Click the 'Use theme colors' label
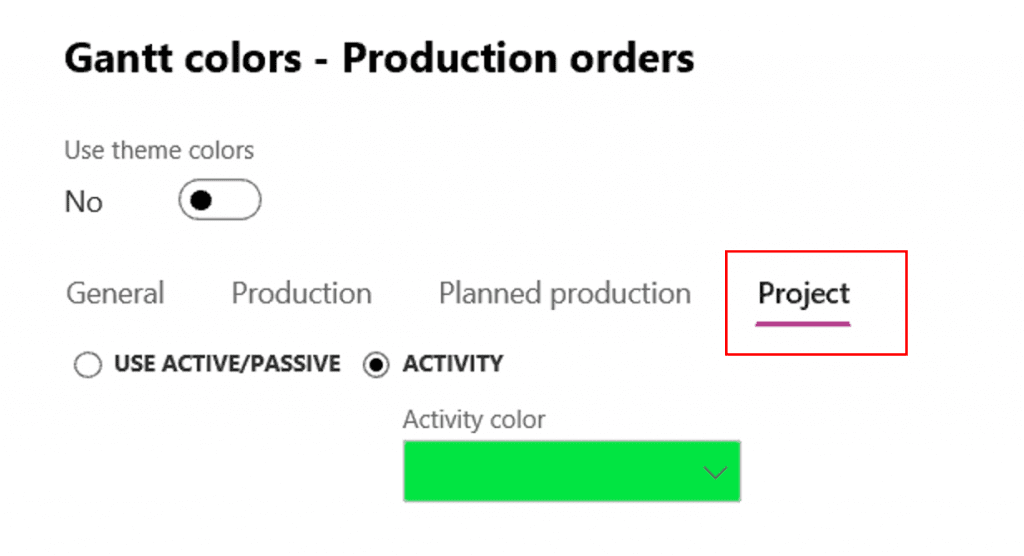The height and width of the screenshot is (556, 1024). coord(159,151)
